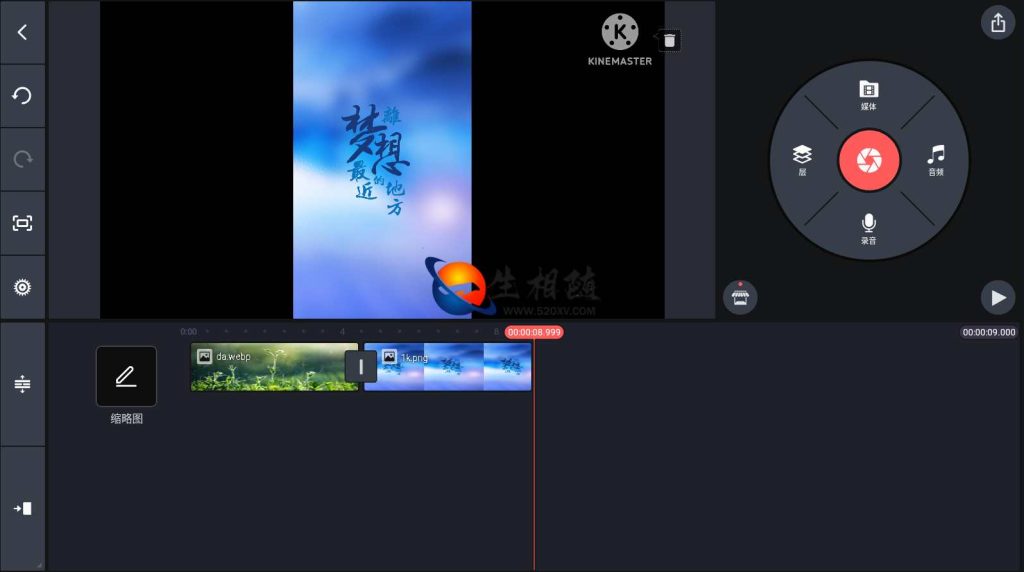Open project settings gear
This screenshot has height=572, width=1024.
22,287
